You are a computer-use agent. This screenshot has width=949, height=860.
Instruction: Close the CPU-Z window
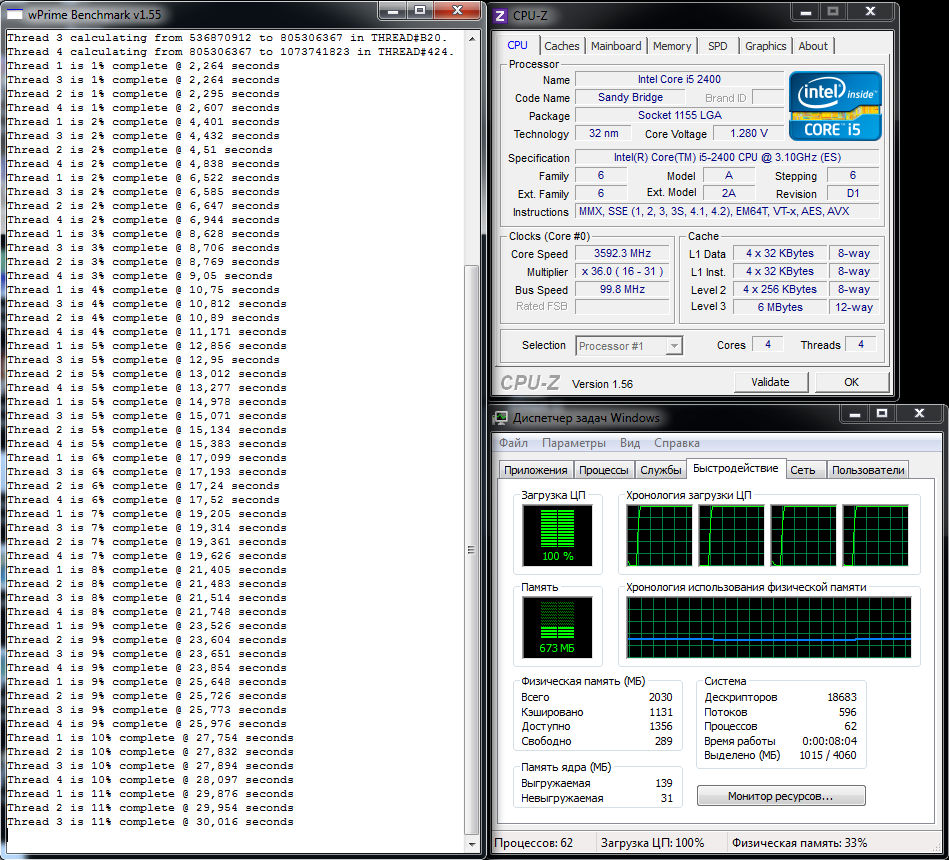point(868,11)
